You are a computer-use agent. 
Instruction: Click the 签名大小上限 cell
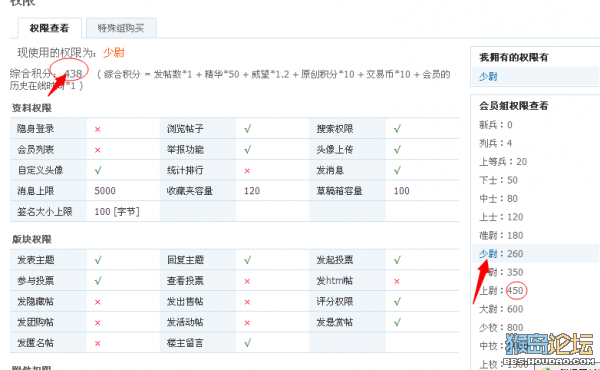click(48, 211)
